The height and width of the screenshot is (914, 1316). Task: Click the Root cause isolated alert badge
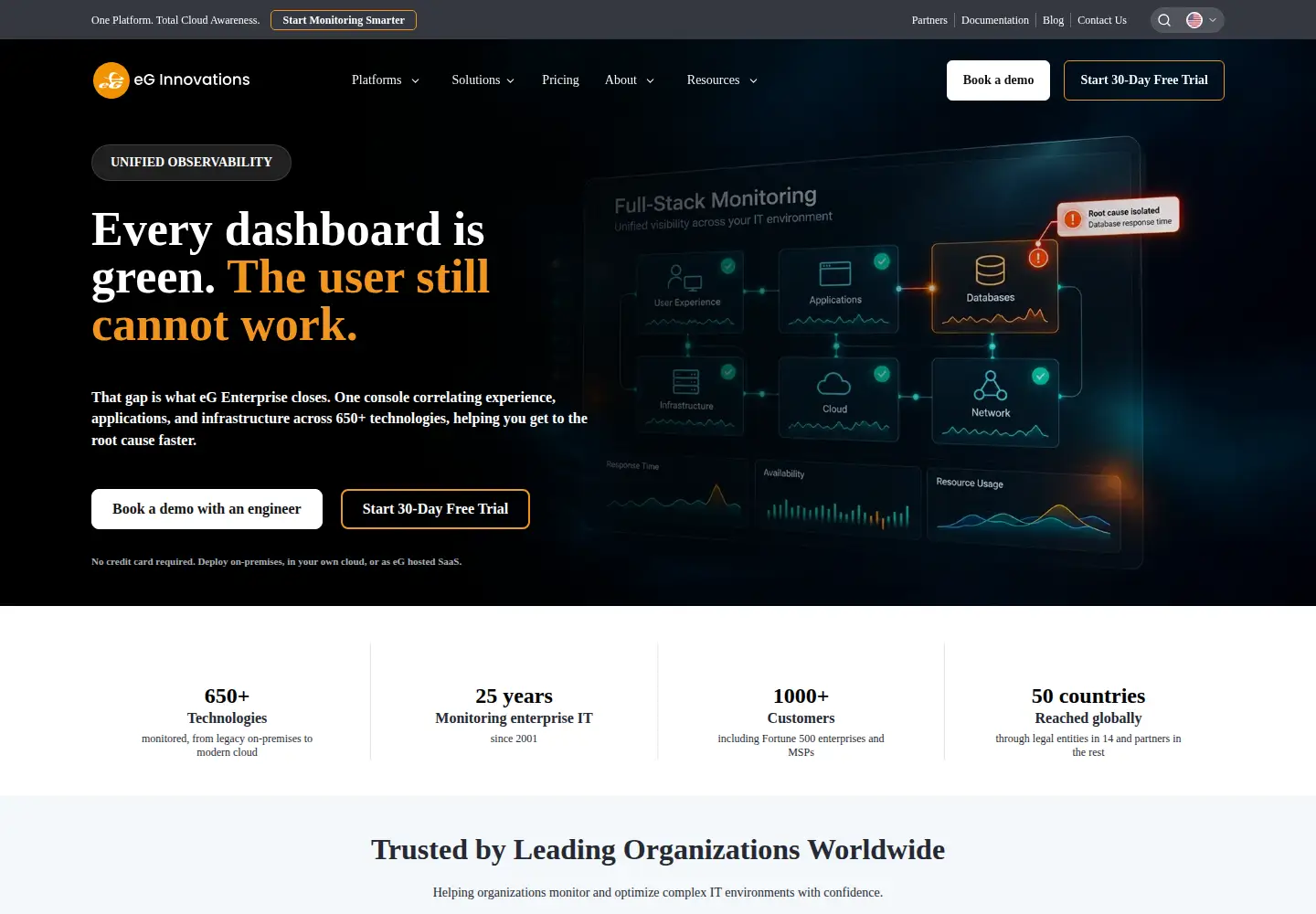(1119, 218)
